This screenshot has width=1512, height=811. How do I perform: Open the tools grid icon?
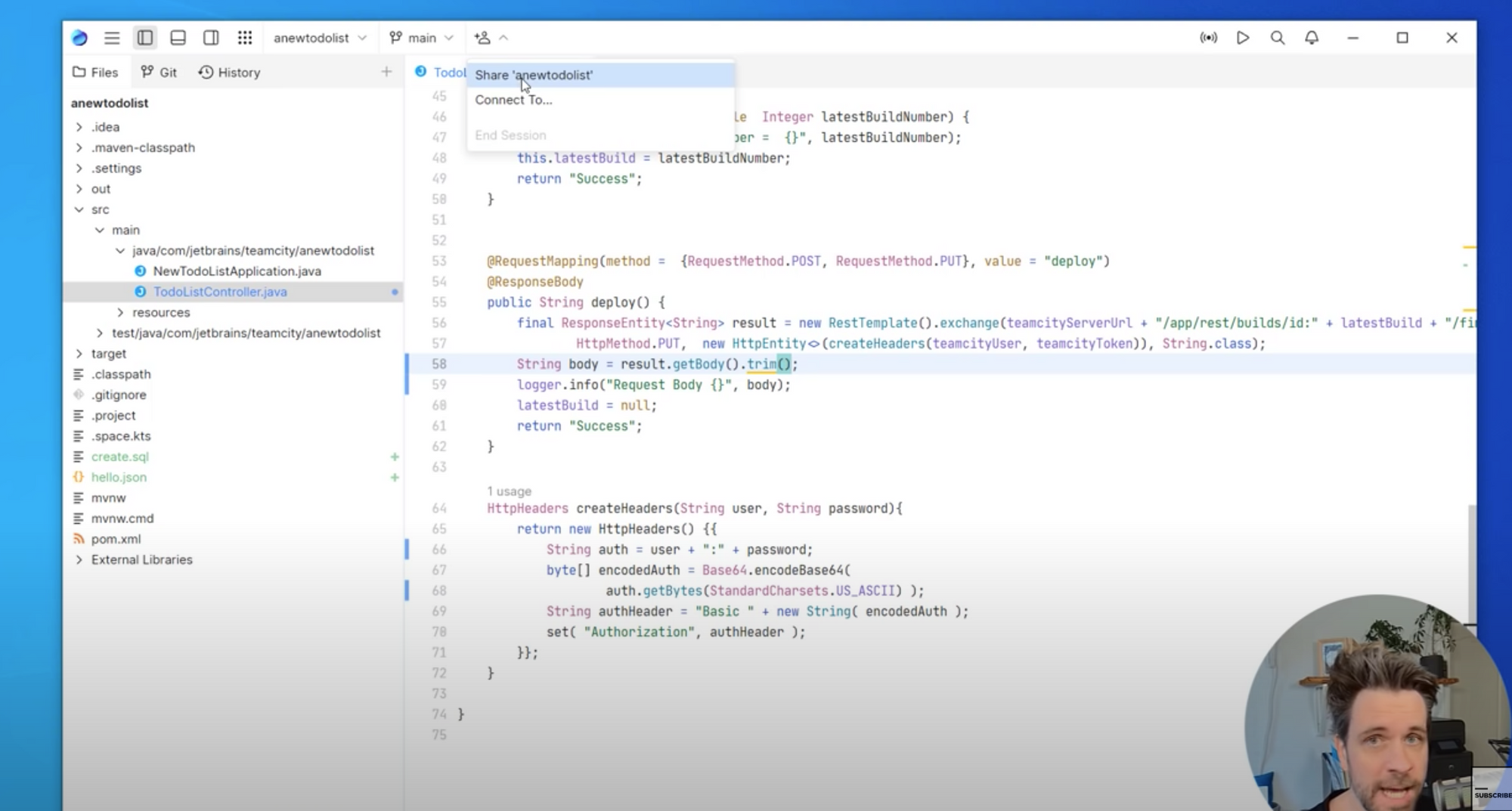245,38
